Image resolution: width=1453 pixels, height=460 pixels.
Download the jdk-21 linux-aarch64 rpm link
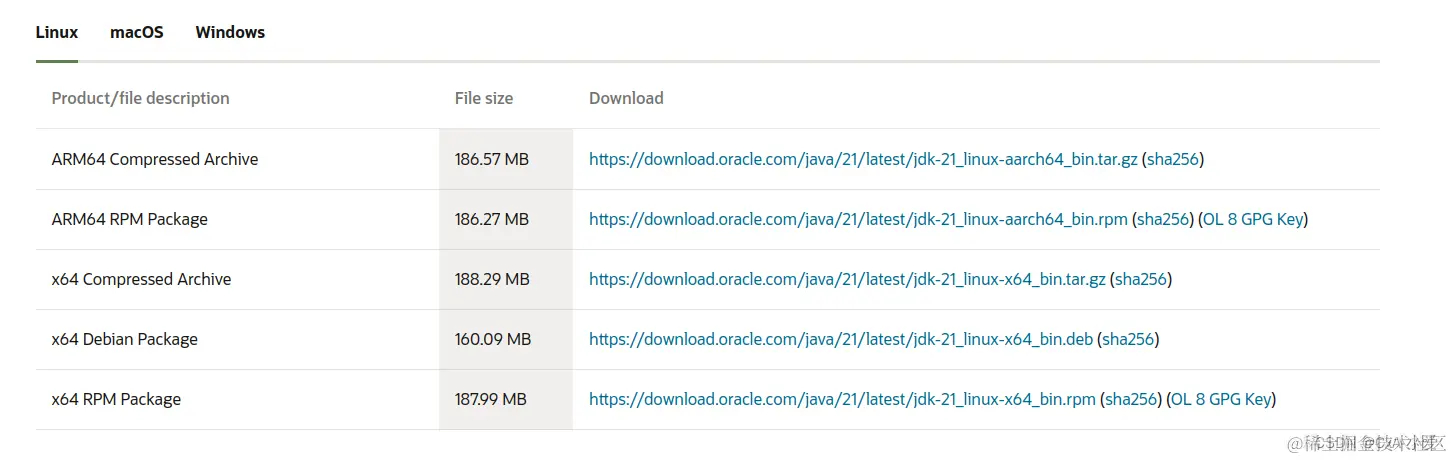pos(858,219)
